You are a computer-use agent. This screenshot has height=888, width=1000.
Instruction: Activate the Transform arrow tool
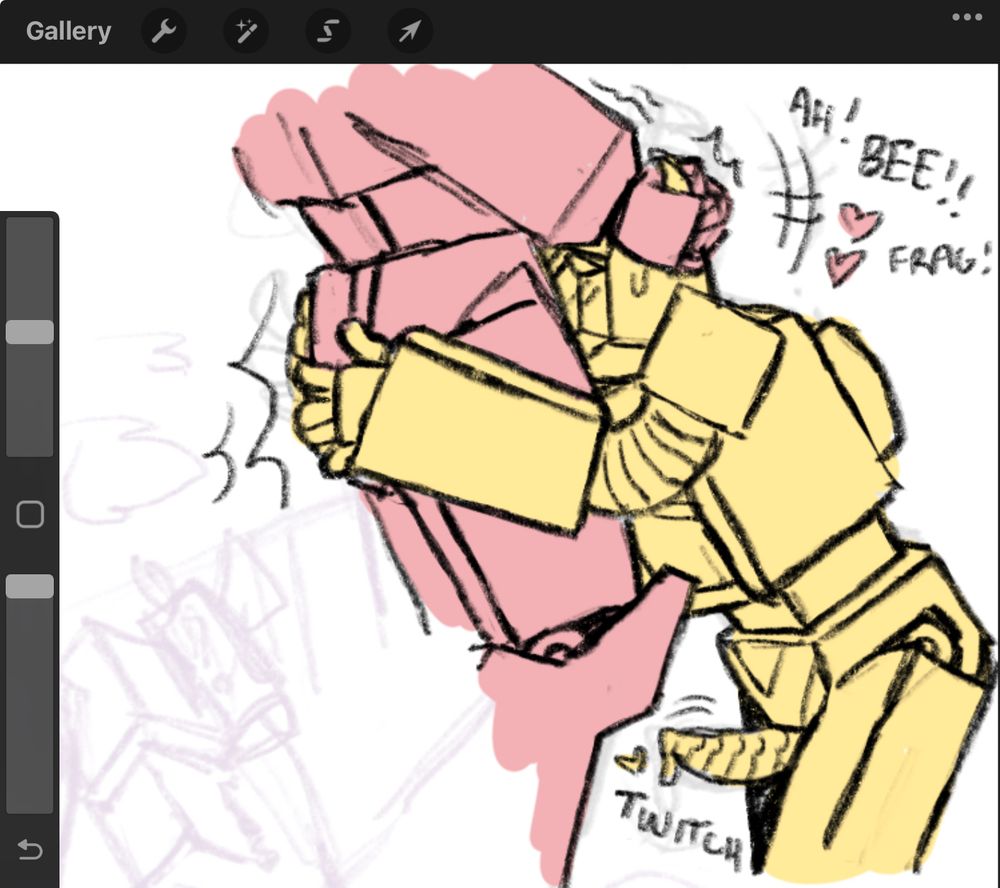tap(410, 31)
